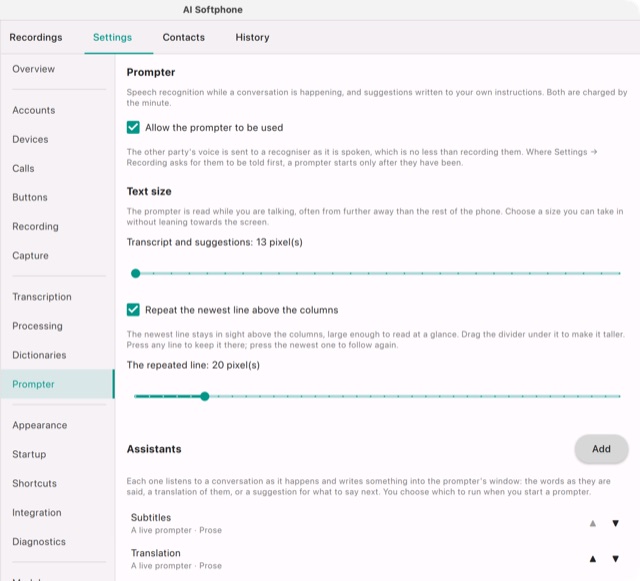This screenshot has width=640, height=581.
Task: Move Translation assistant down
Action: coord(616,559)
